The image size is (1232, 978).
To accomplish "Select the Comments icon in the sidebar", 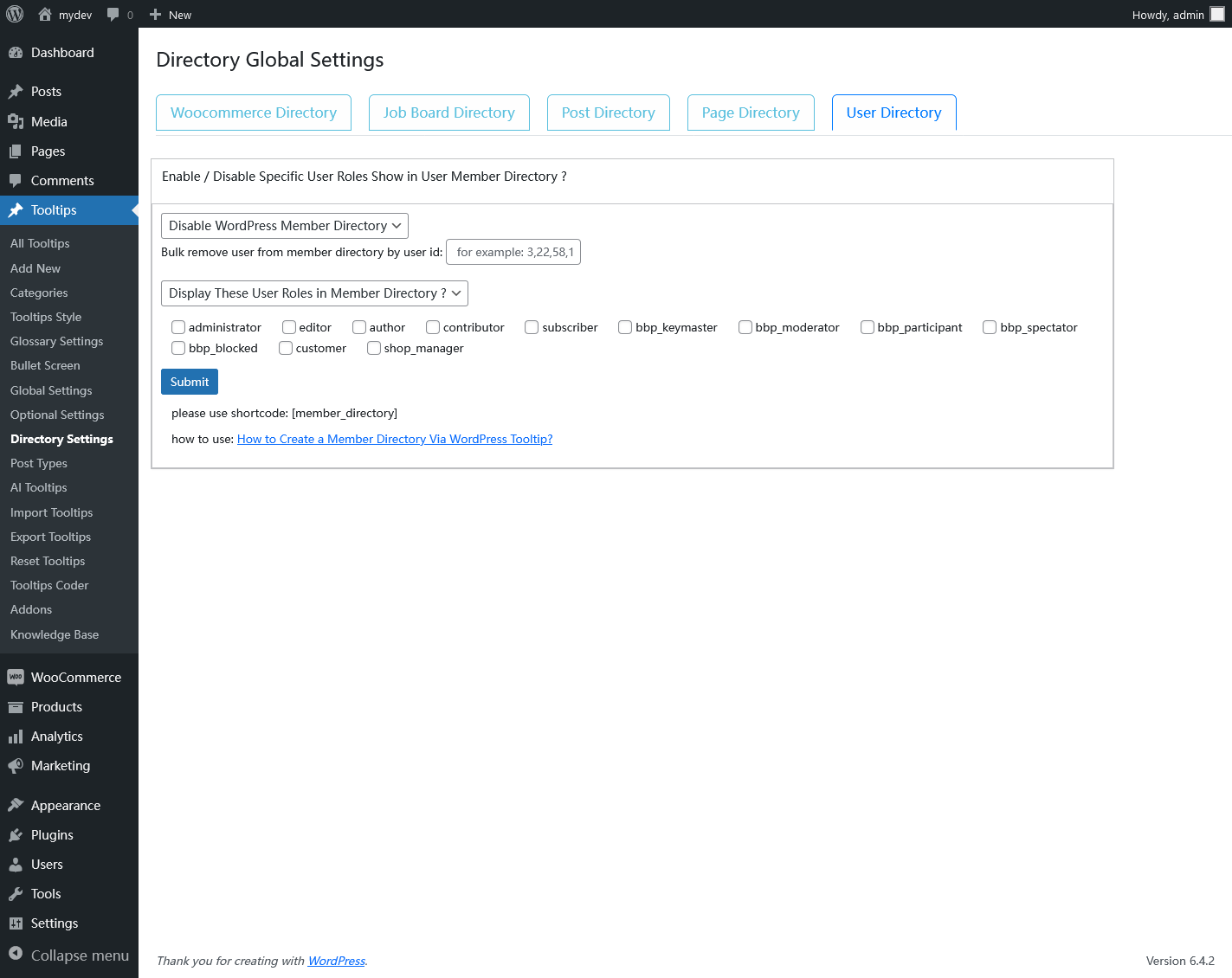I will click(x=16, y=180).
